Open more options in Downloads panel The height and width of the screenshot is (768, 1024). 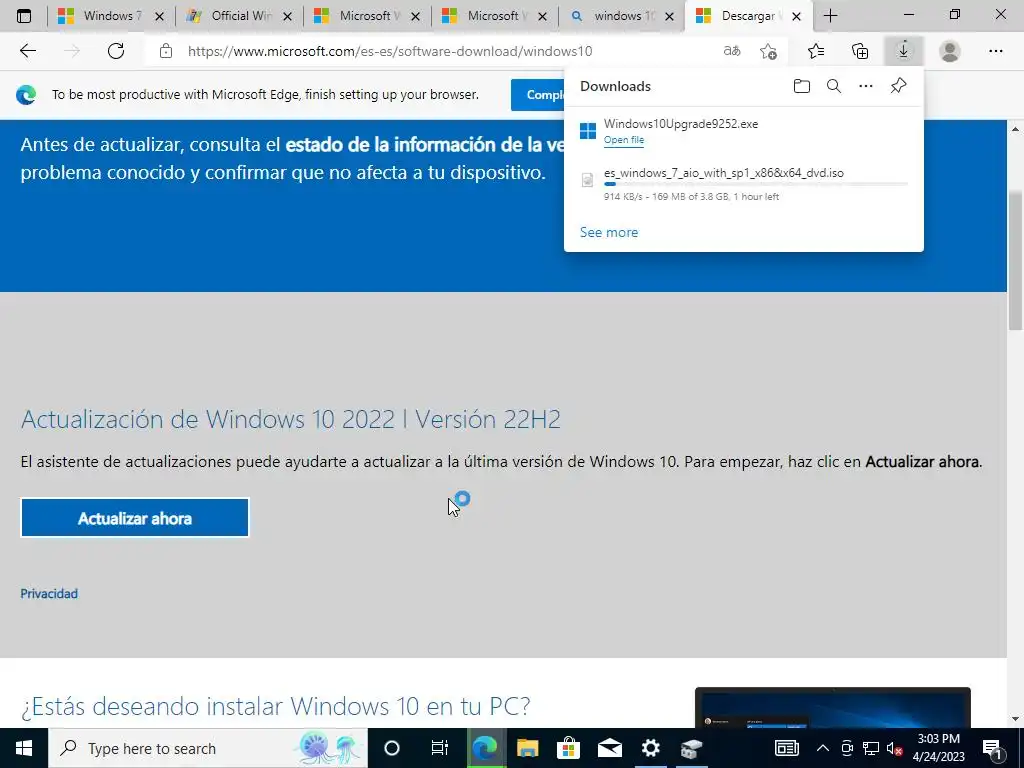point(866,86)
